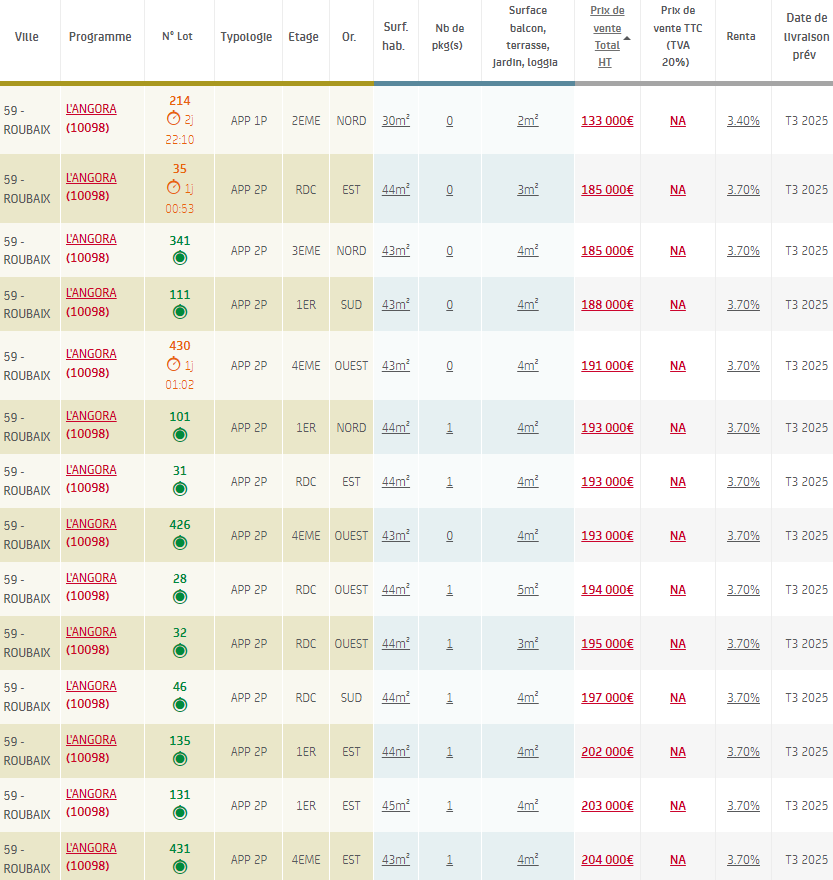Click lot number 430
833x880 pixels.
(180, 346)
